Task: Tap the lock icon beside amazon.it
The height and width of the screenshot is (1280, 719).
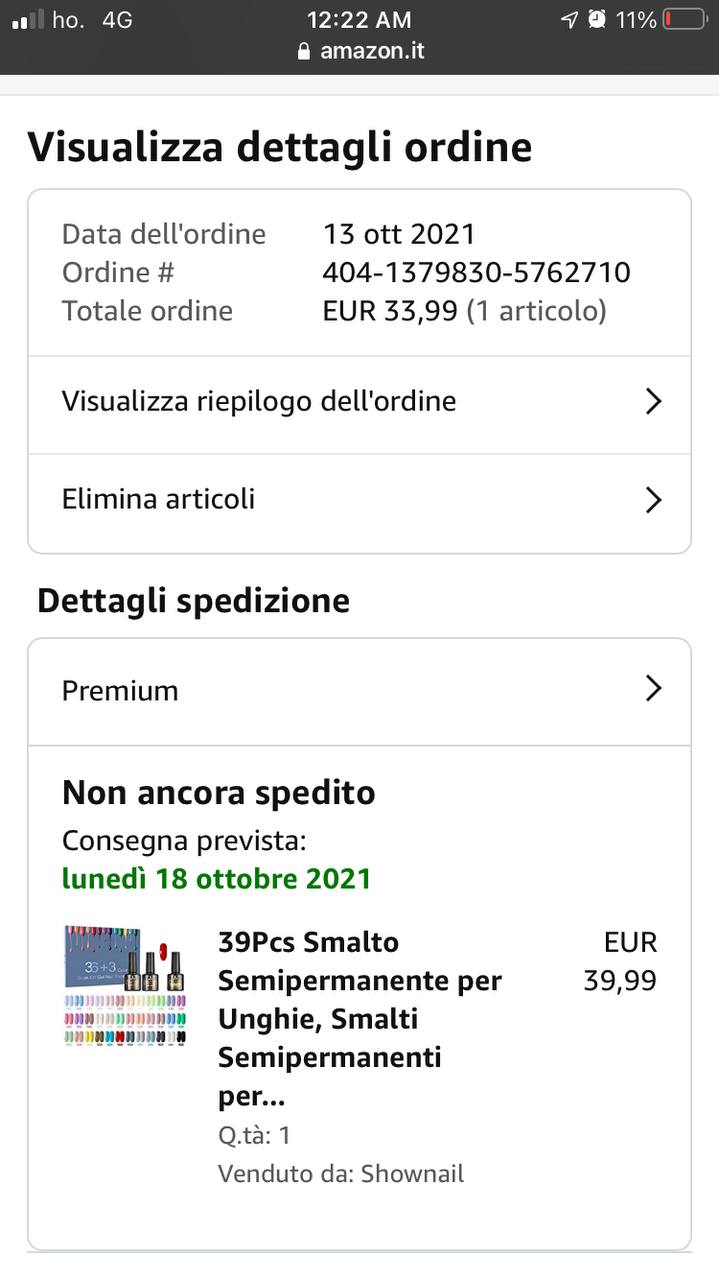Action: [304, 51]
